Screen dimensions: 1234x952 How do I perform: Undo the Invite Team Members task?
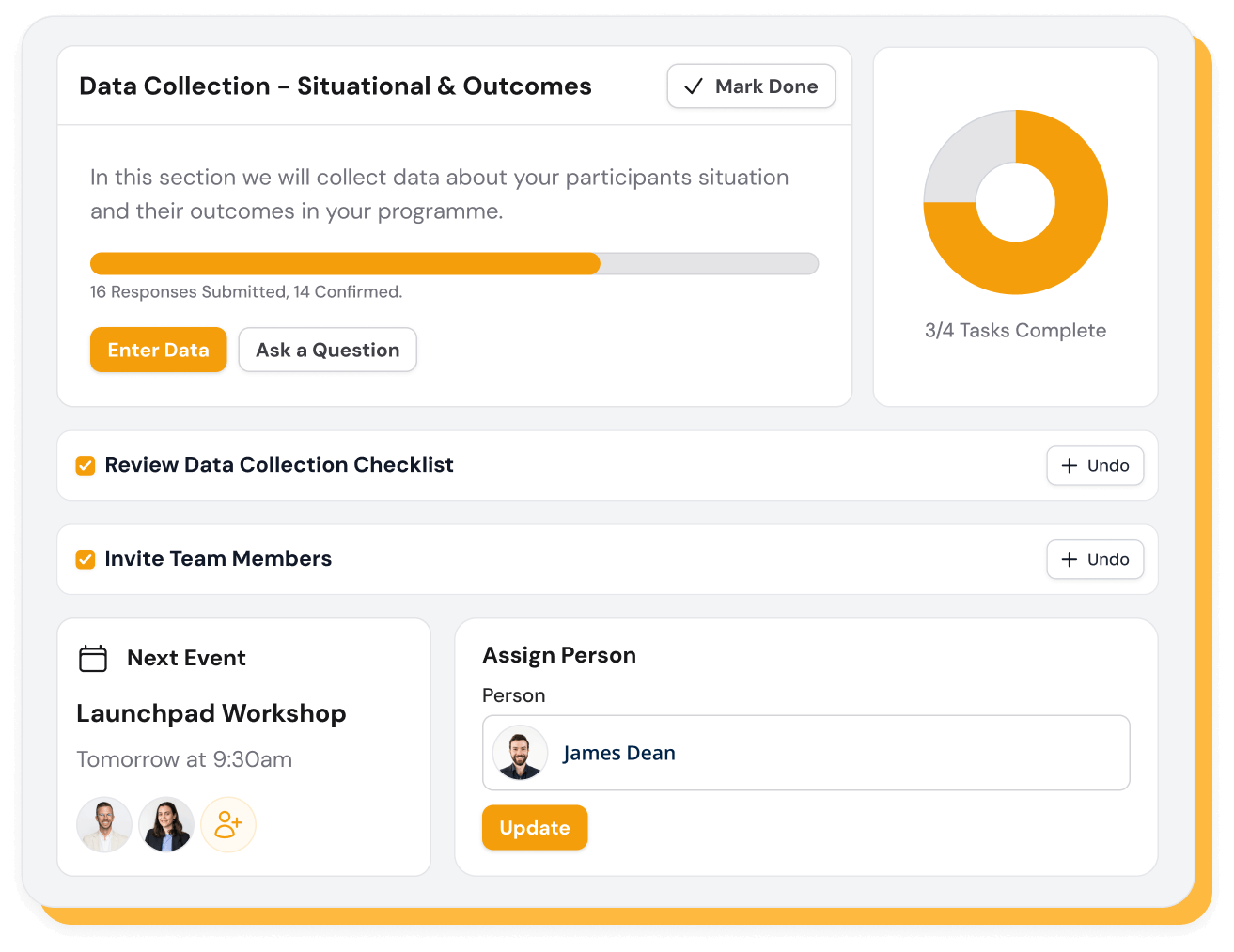pyautogui.click(x=1094, y=559)
